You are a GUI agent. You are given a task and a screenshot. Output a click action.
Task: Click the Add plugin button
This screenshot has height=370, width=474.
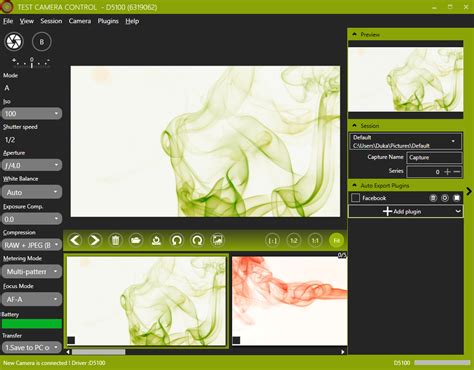406,211
